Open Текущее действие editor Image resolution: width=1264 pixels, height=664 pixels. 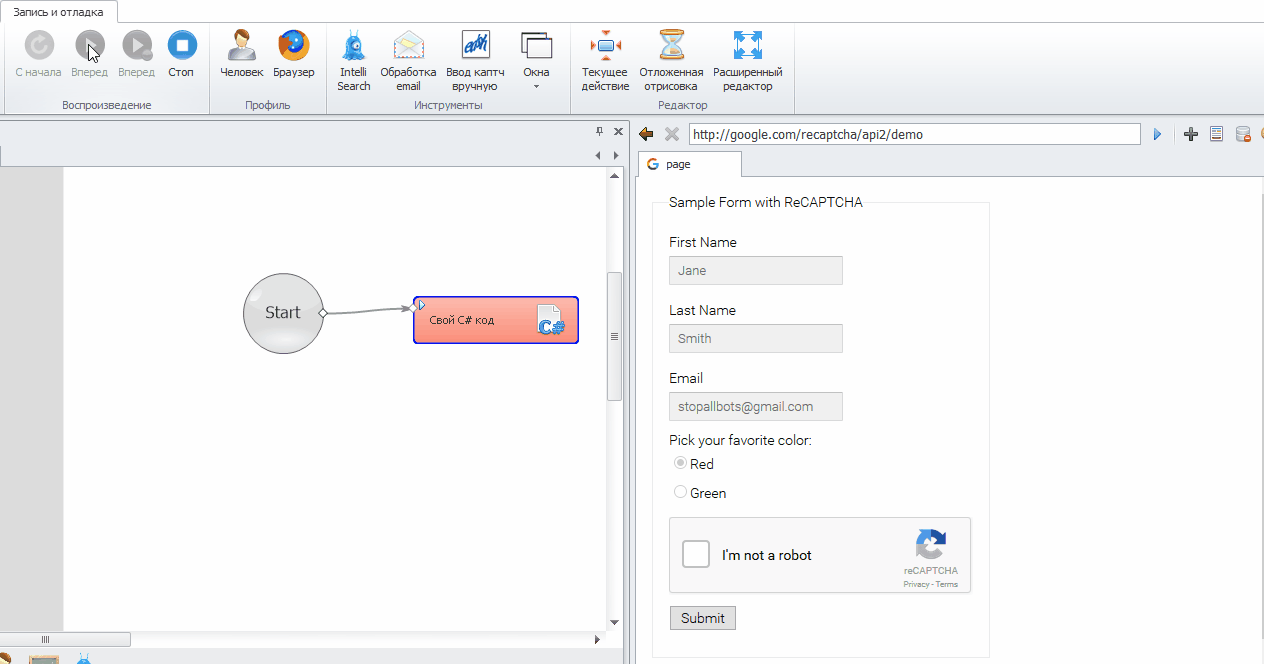605,60
